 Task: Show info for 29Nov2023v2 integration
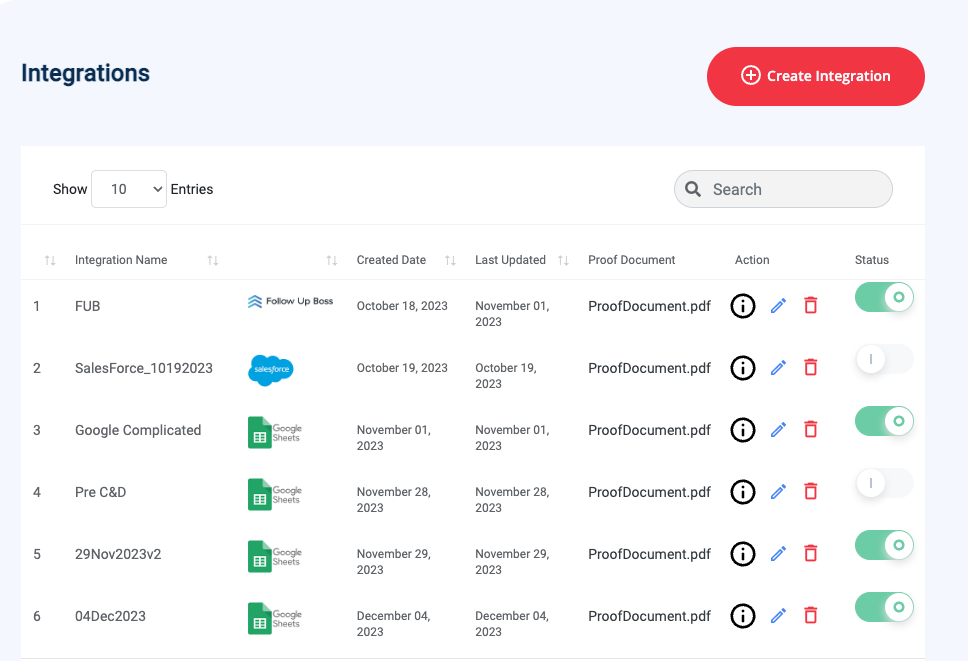742,554
